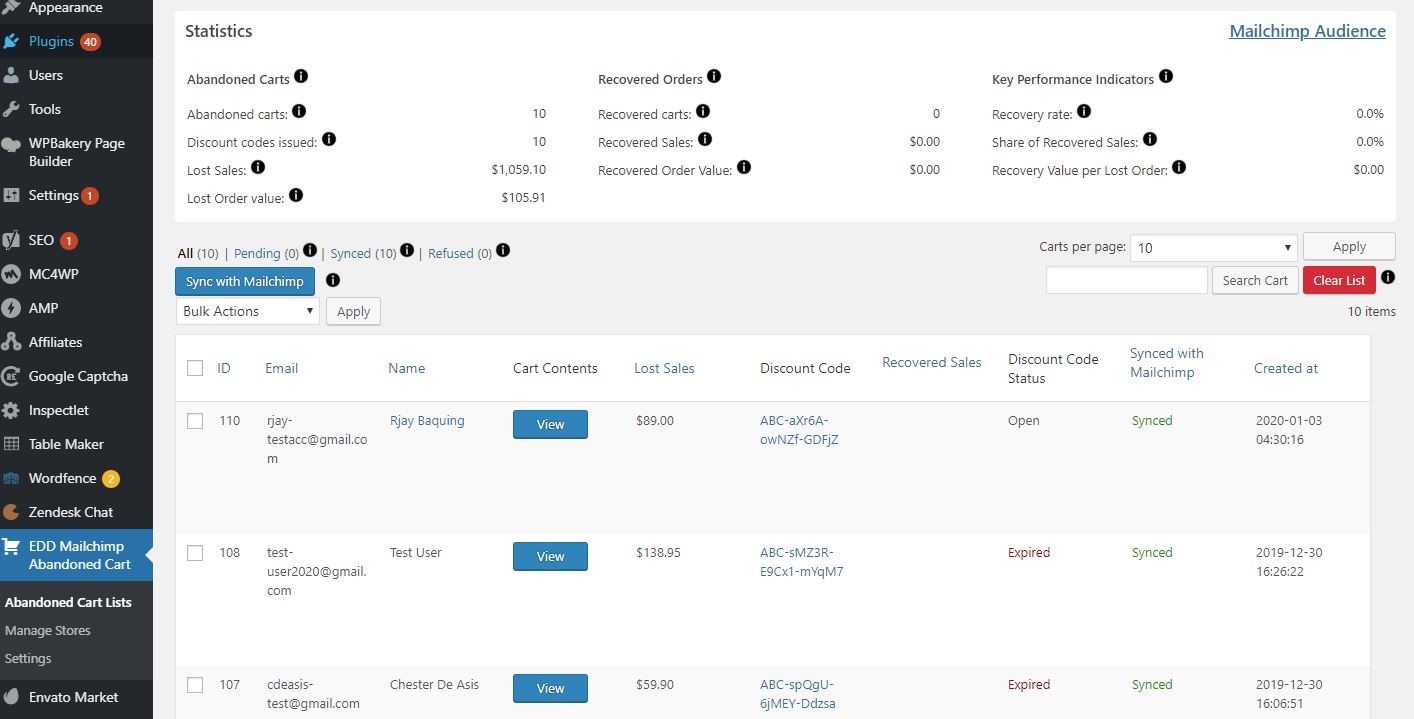Apply the selected bulk action

click(x=353, y=311)
